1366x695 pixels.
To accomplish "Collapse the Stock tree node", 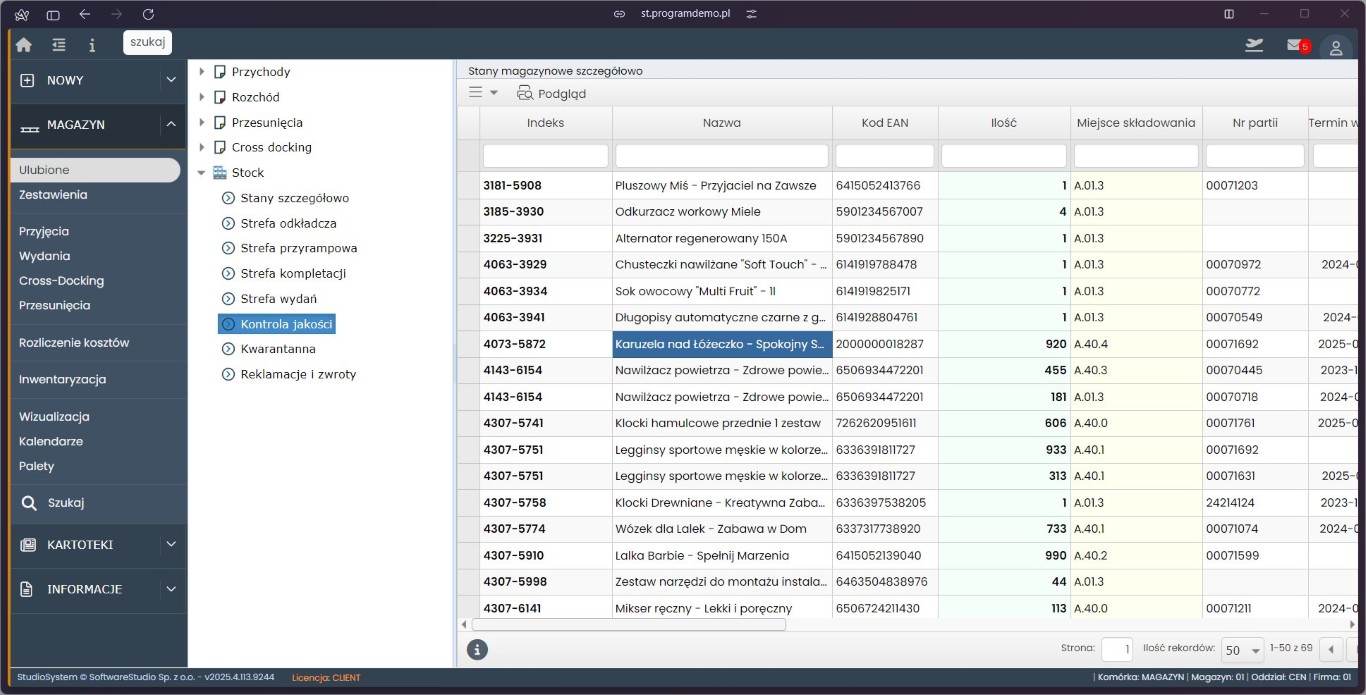I will tap(202, 173).
